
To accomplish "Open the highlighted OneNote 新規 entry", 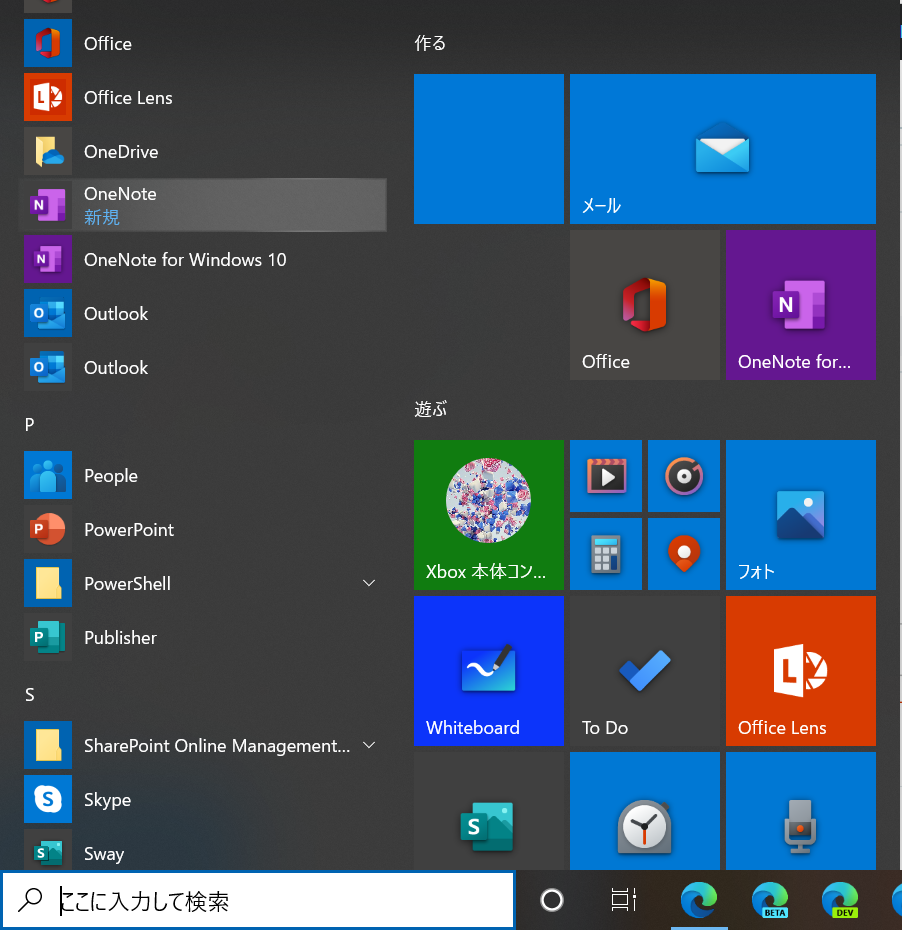I will [202, 205].
